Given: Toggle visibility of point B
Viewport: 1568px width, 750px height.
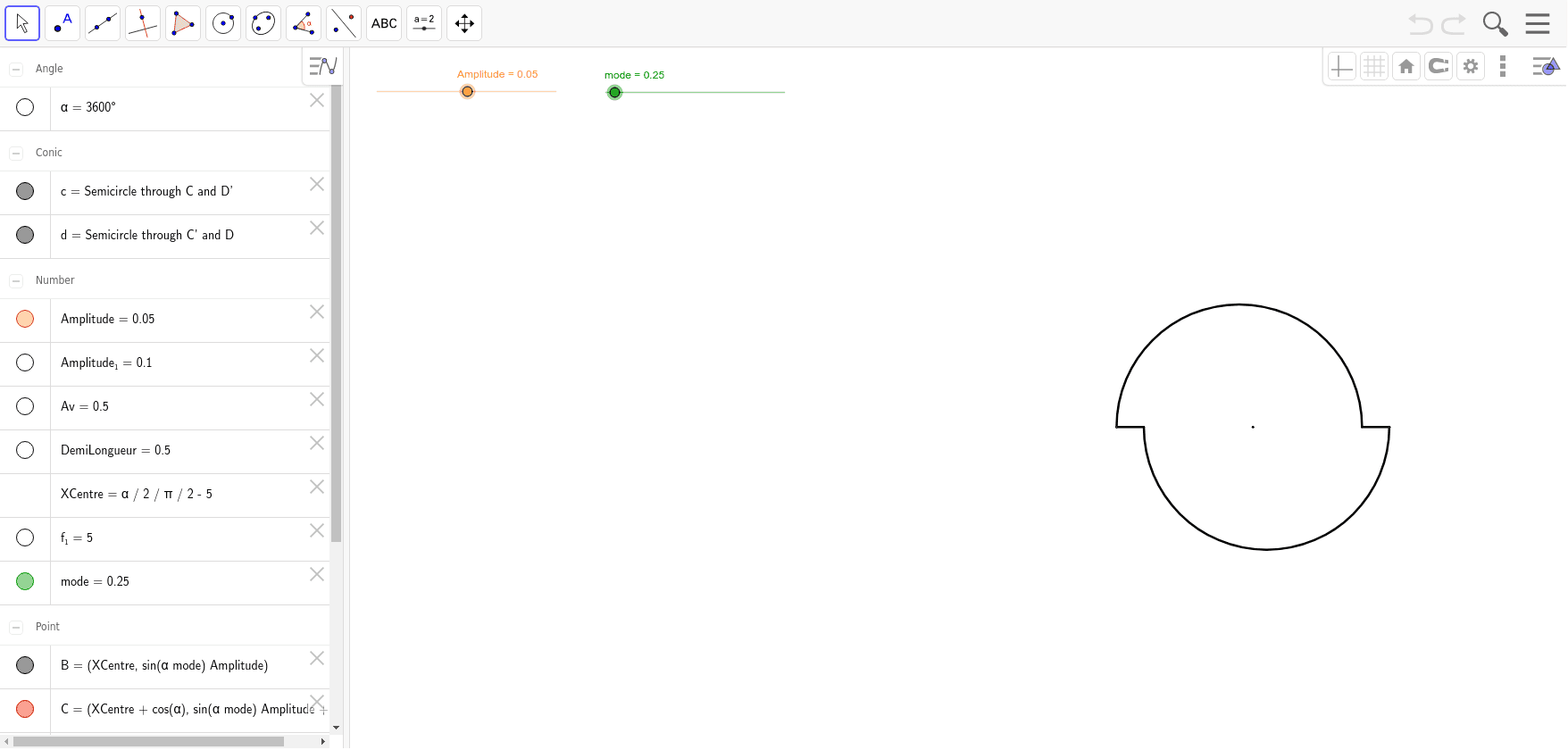Looking at the screenshot, I should pos(25,665).
